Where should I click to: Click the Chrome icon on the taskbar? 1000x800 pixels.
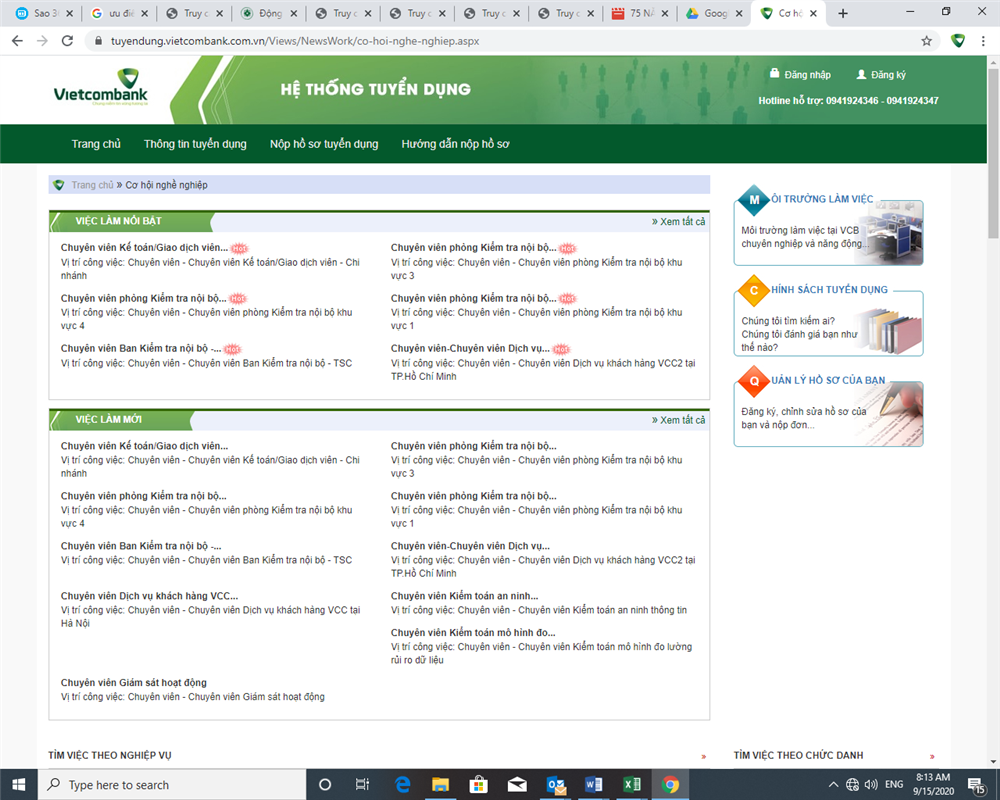(670, 785)
